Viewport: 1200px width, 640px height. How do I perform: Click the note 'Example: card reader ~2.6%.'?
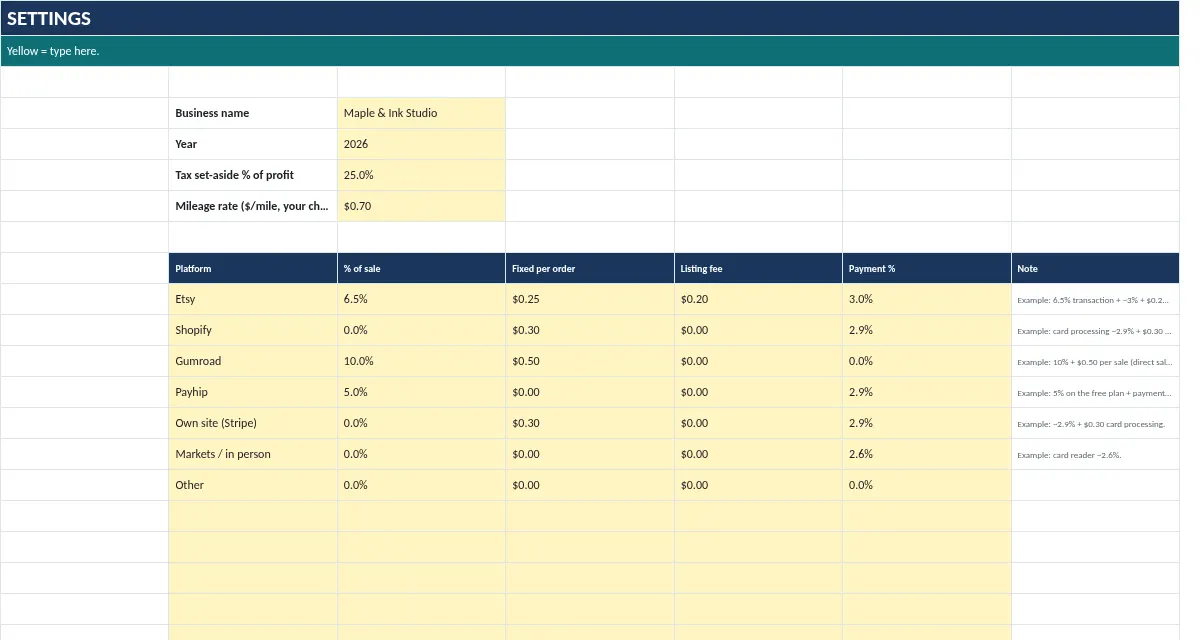[x=1096, y=454]
